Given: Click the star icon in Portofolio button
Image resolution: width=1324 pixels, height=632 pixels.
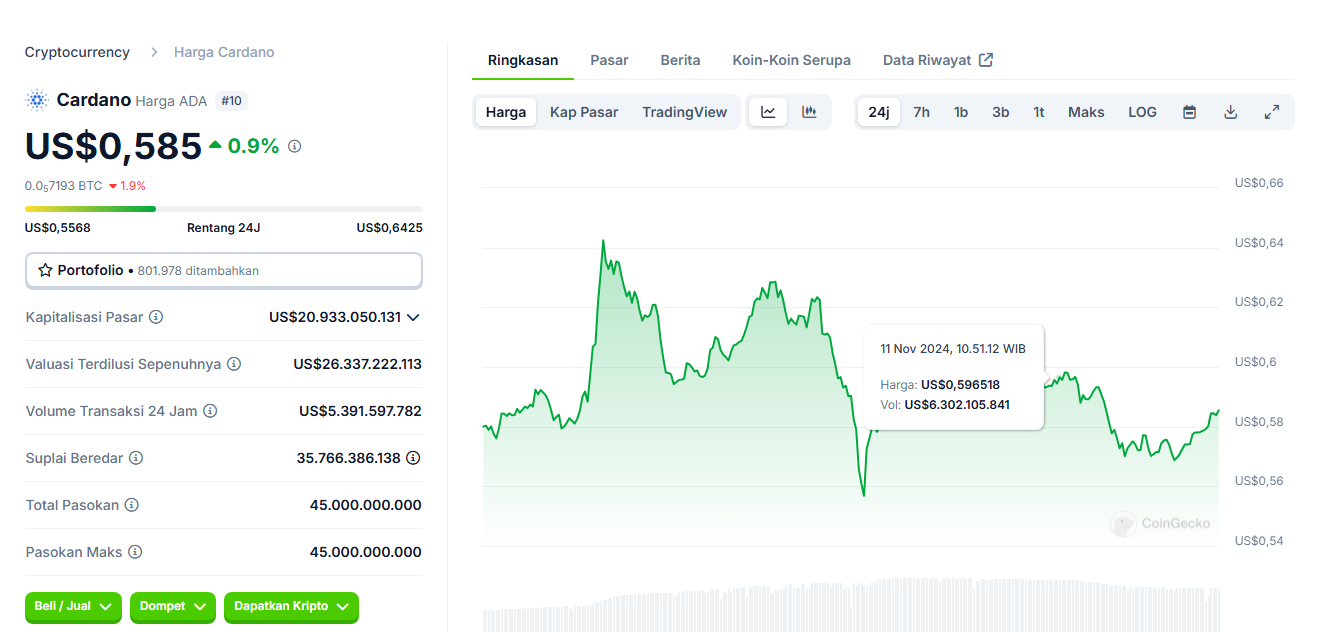Looking at the screenshot, I should click(x=45, y=270).
